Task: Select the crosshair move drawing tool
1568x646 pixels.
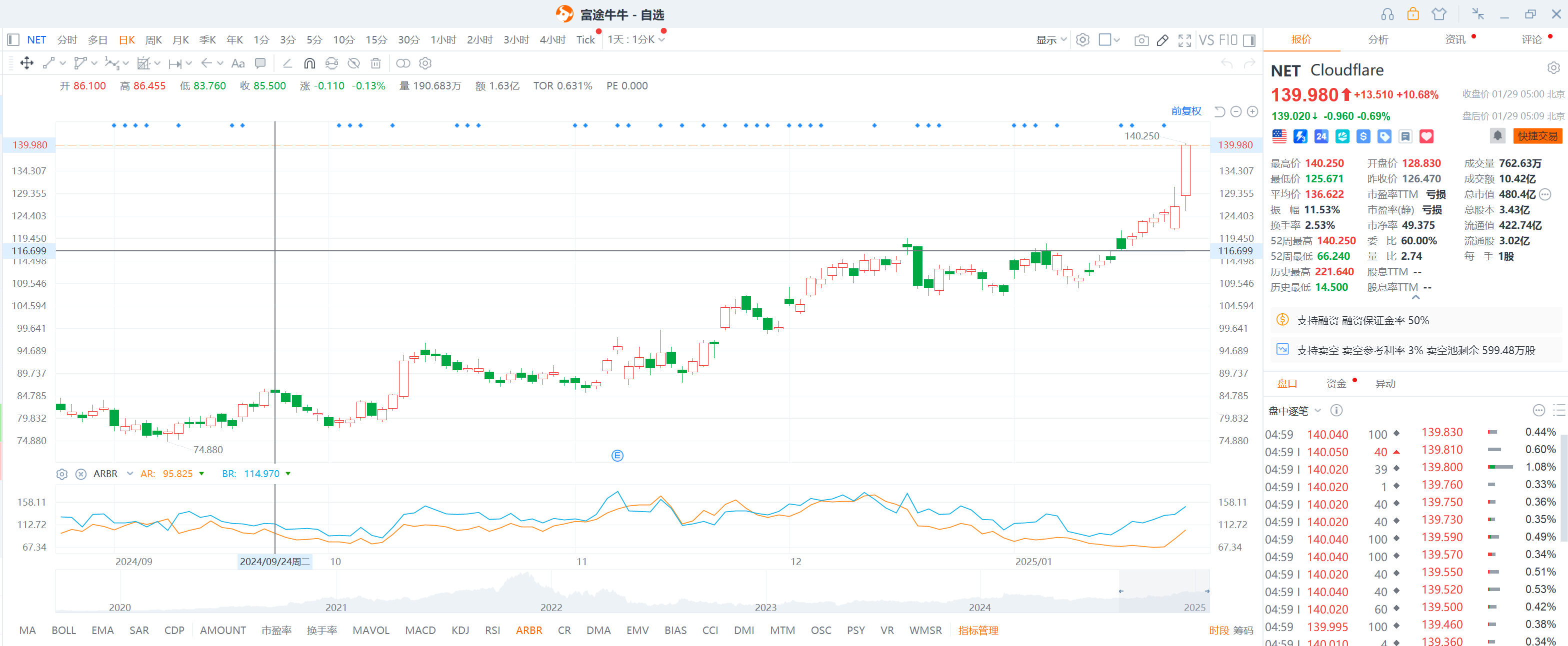Action: tap(27, 63)
